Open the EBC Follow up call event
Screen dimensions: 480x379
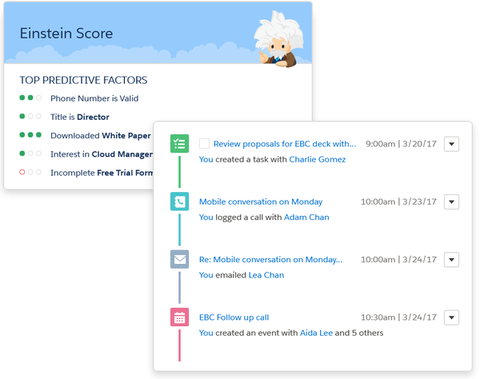coord(234,317)
